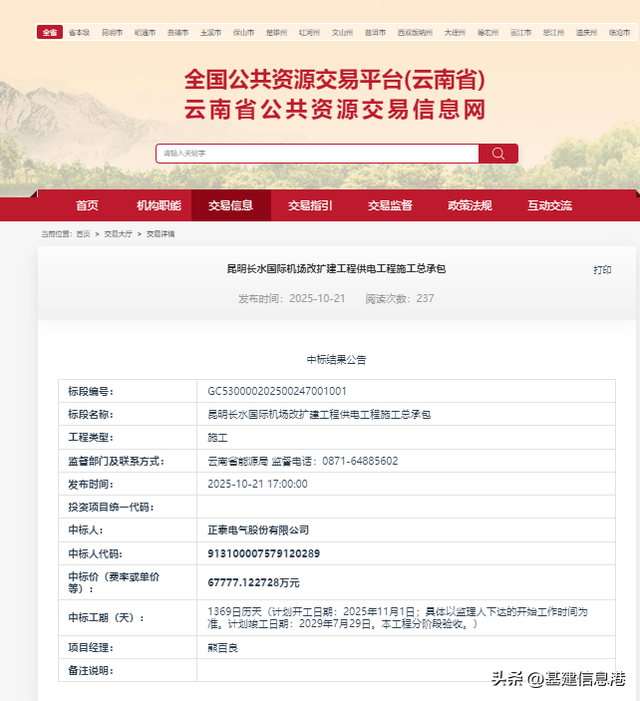This screenshot has height=701, width=640.
Task: Open the 机构职能 navigation menu
Action: tap(159, 205)
